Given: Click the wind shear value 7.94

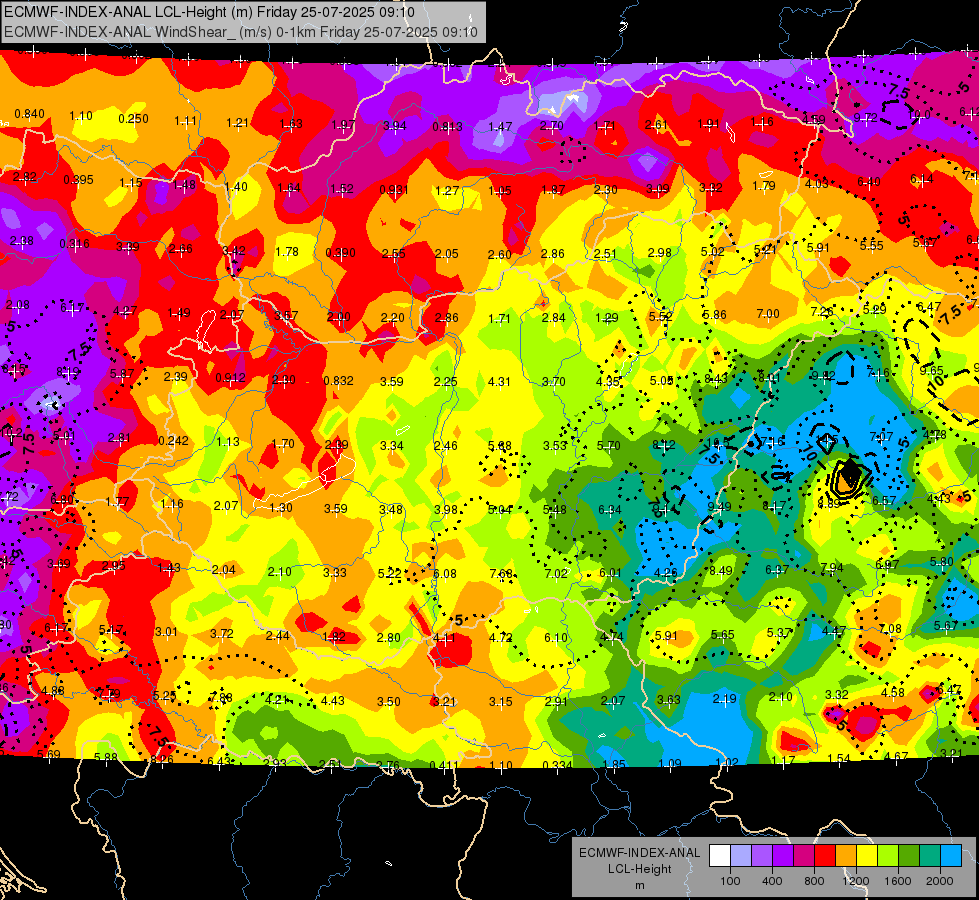Looking at the screenshot, I should [x=832, y=568].
